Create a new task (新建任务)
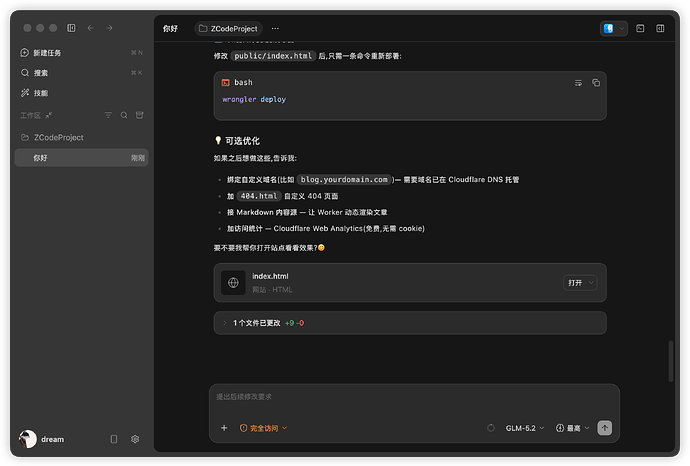690x466 pixels. point(81,53)
